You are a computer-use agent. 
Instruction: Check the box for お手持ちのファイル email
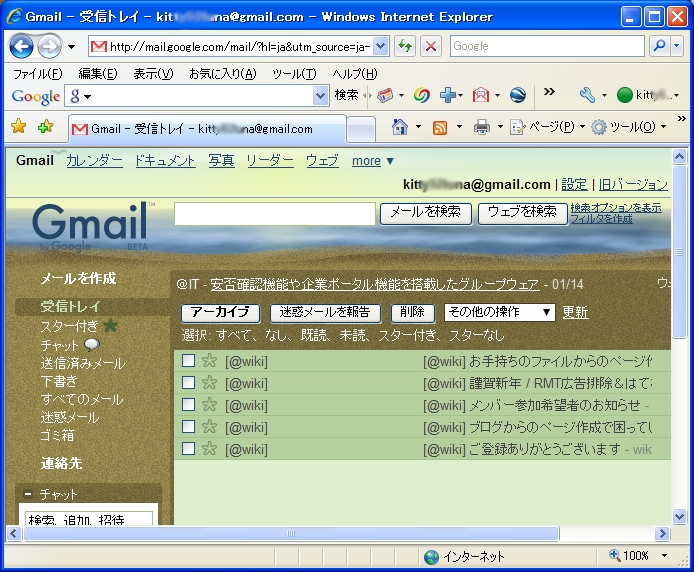click(x=189, y=361)
